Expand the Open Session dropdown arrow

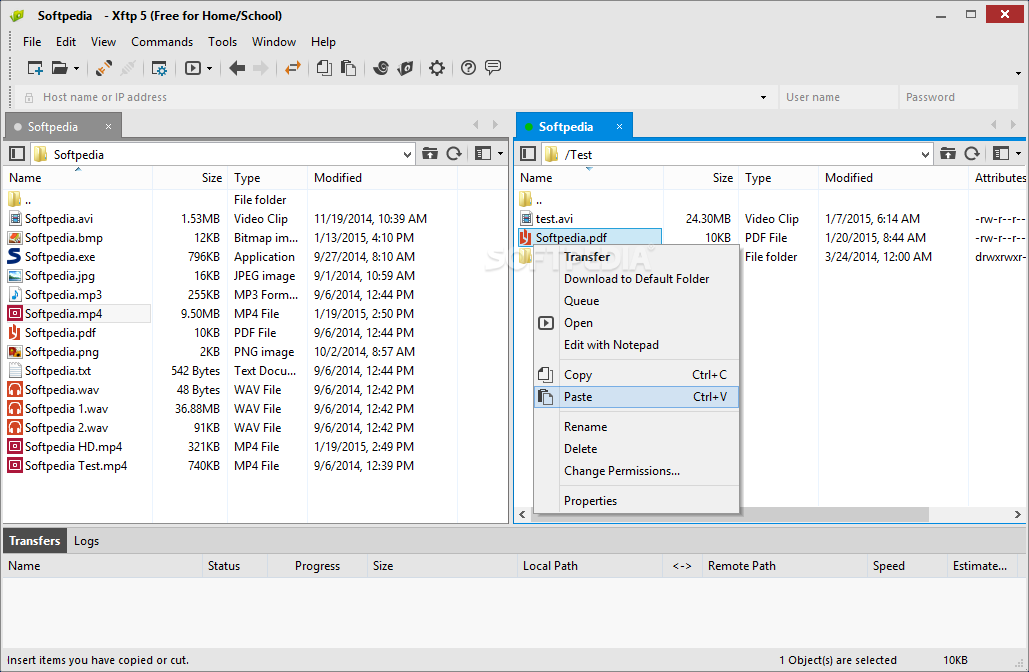pyautogui.click(x=76, y=68)
